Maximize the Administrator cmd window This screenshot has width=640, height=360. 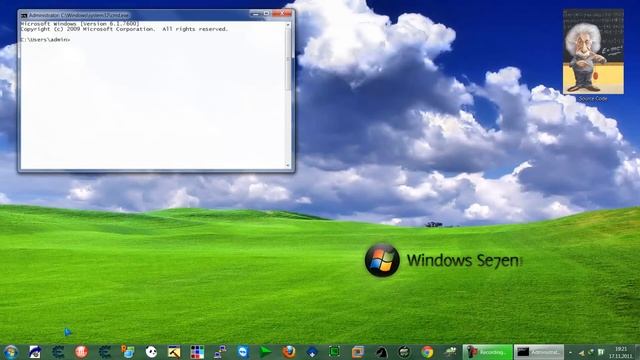tap(267, 14)
